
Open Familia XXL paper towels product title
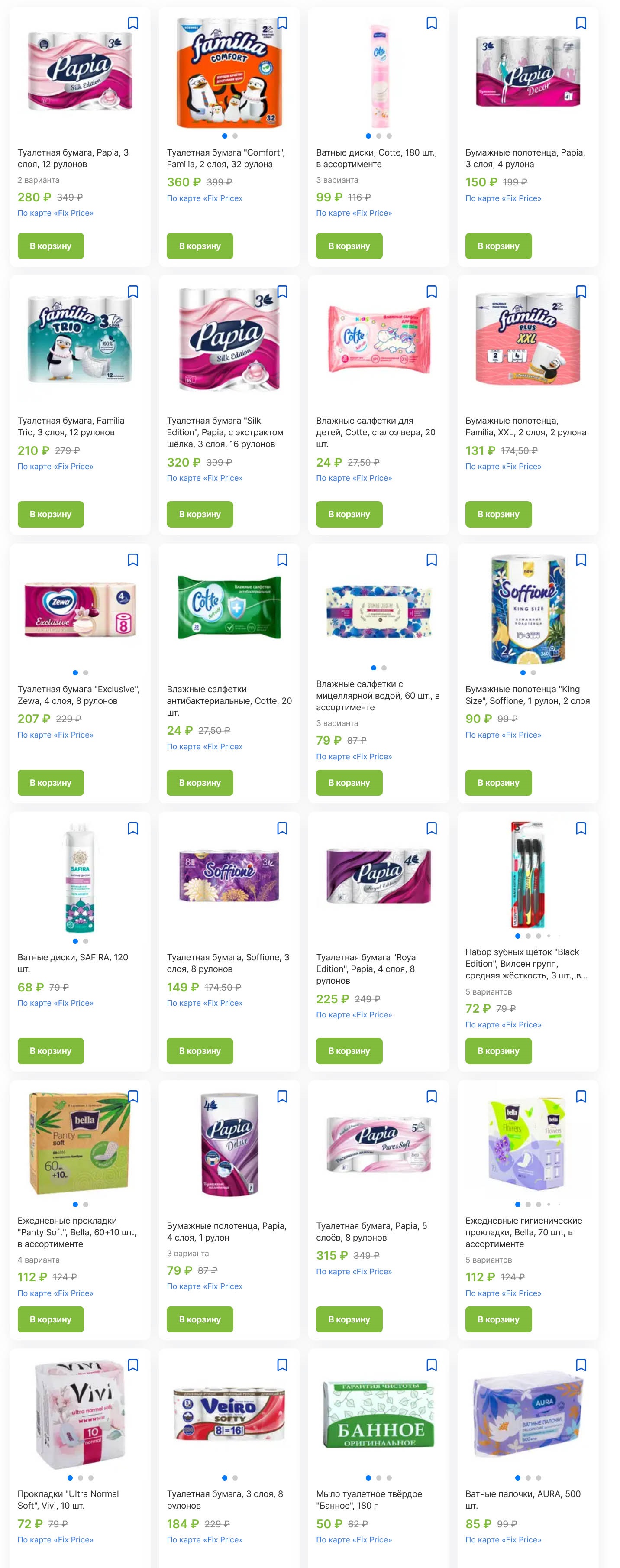[526, 427]
